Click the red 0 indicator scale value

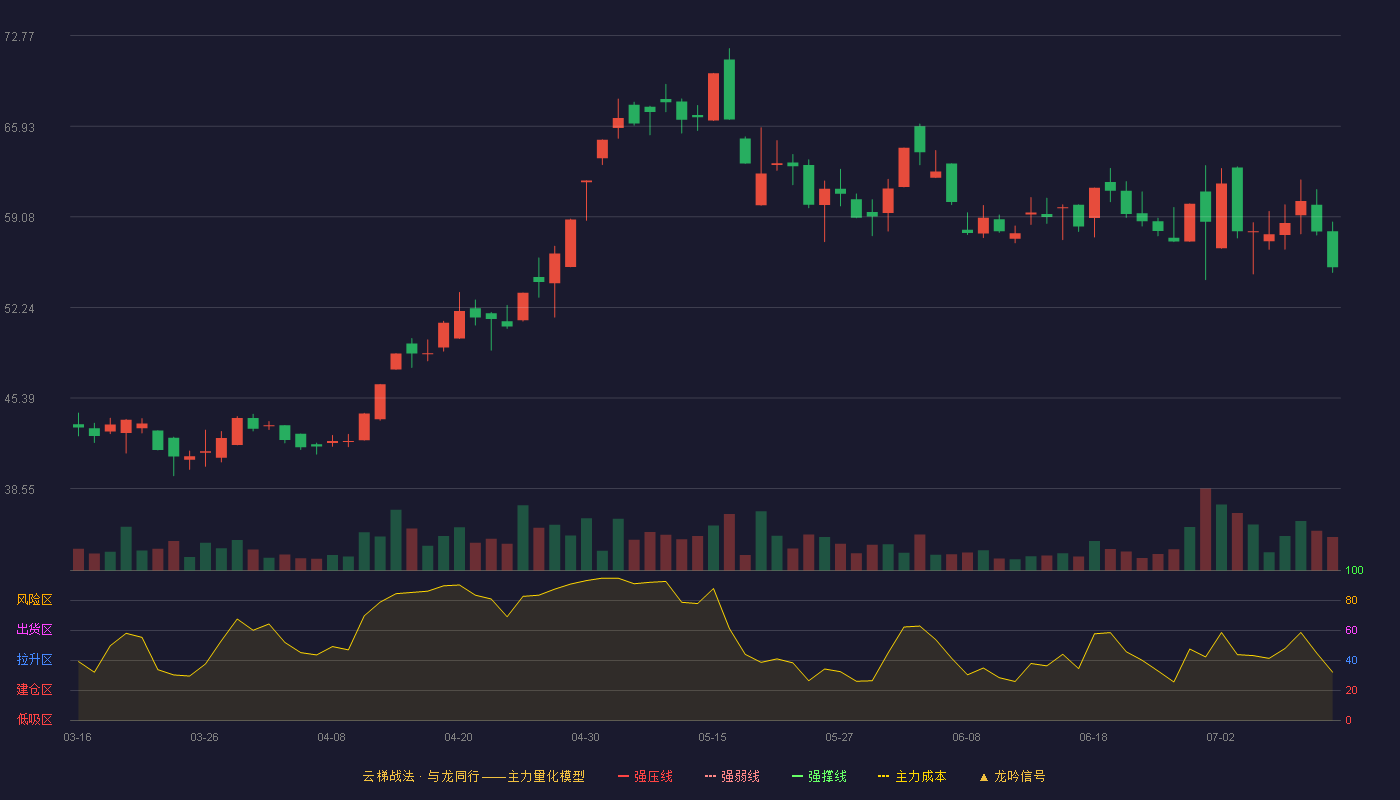[x=1348, y=720]
